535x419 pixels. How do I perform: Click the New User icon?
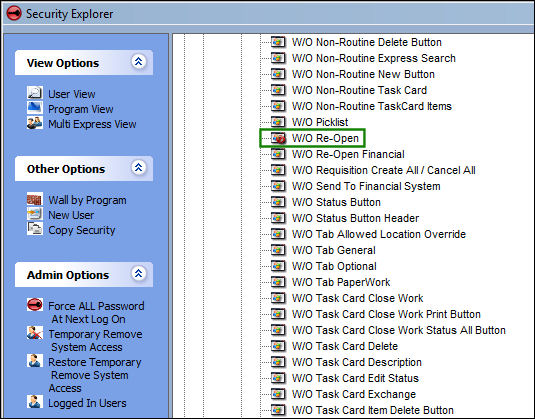[x=35, y=214]
